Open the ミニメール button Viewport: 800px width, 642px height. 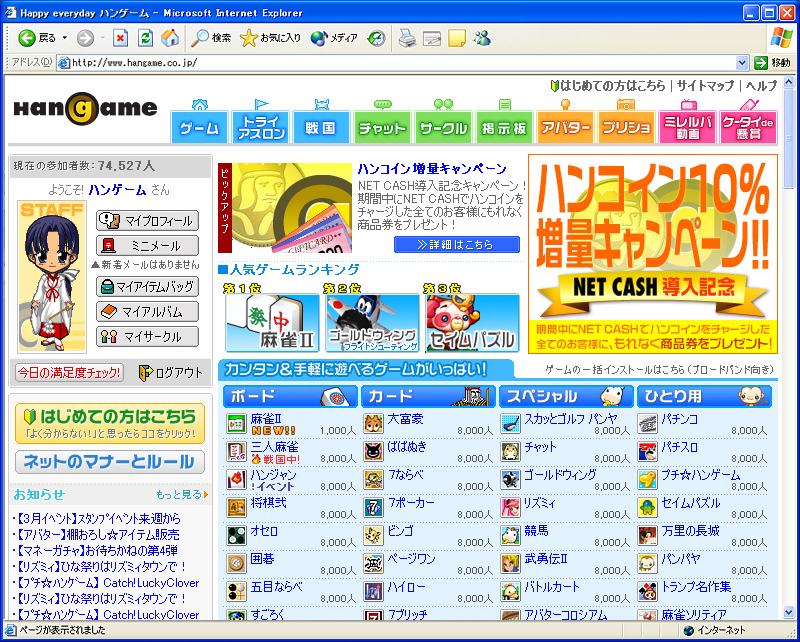coord(147,246)
